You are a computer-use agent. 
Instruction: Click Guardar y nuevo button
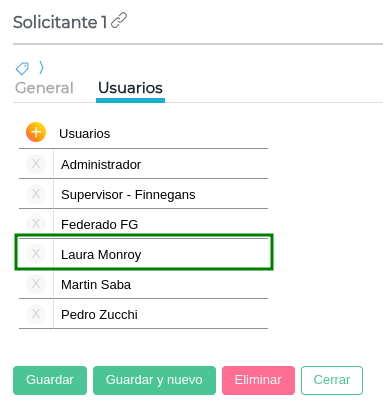click(154, 380)
